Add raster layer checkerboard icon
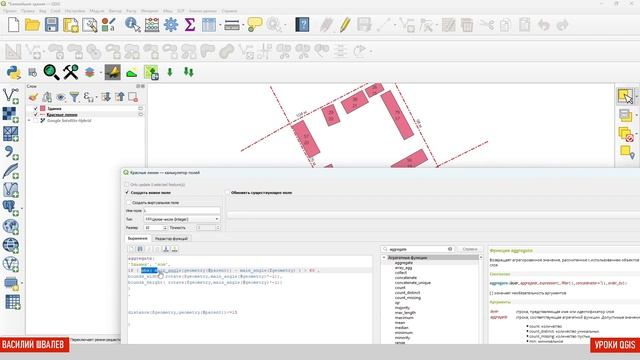This screenshot has width=640, height=360. (x=11, y=115)
